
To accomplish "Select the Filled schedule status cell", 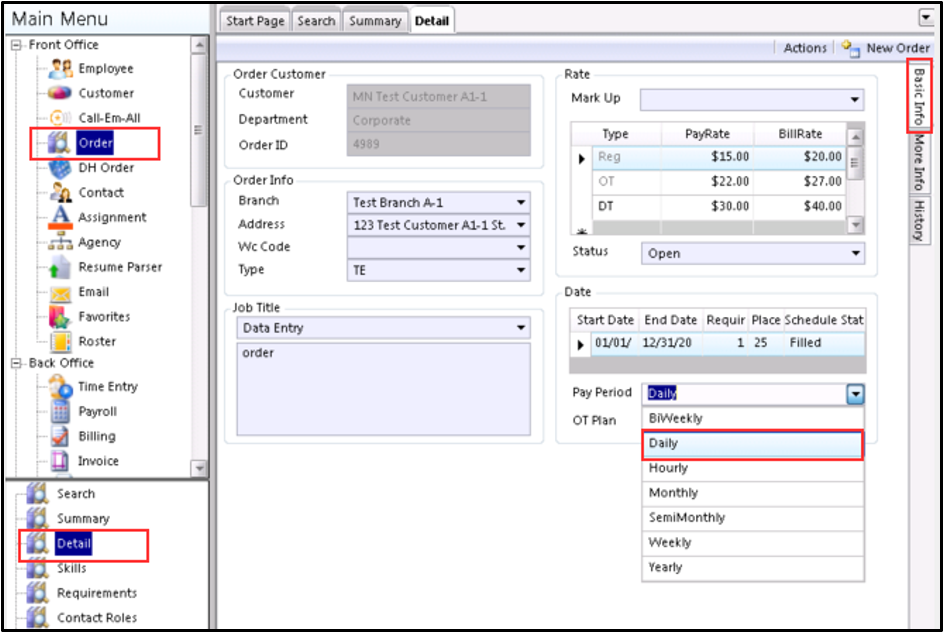I will point(824,343).
